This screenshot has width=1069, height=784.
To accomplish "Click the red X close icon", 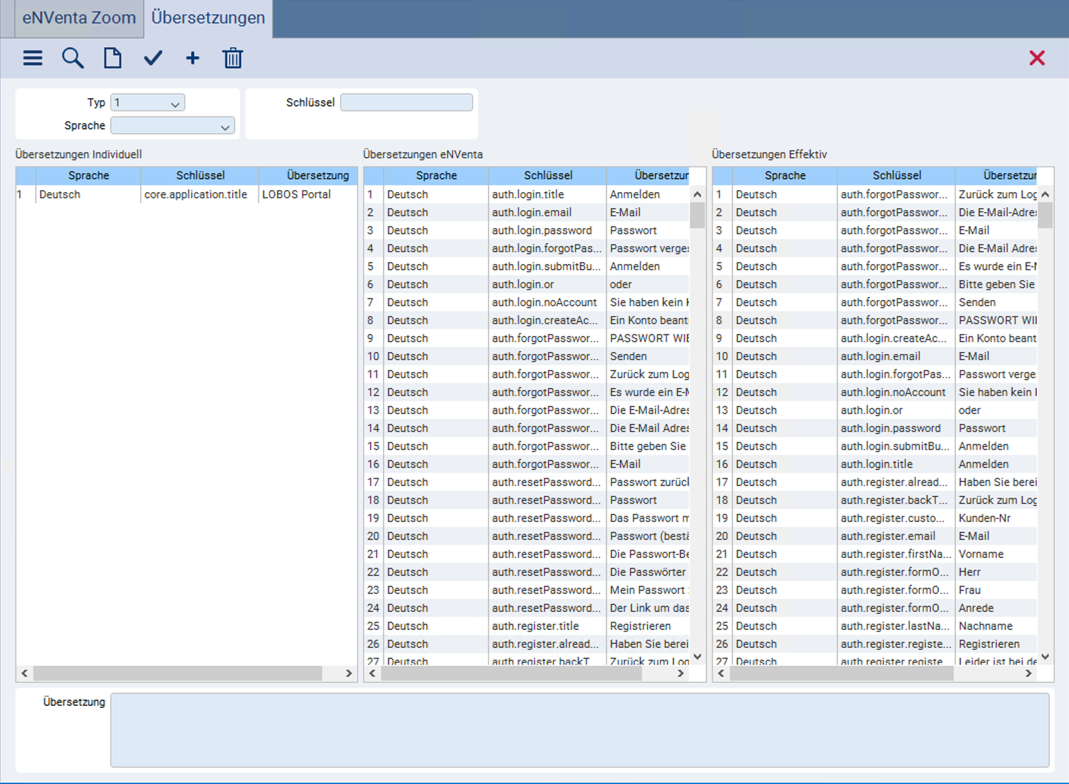I will point(1037,58).
